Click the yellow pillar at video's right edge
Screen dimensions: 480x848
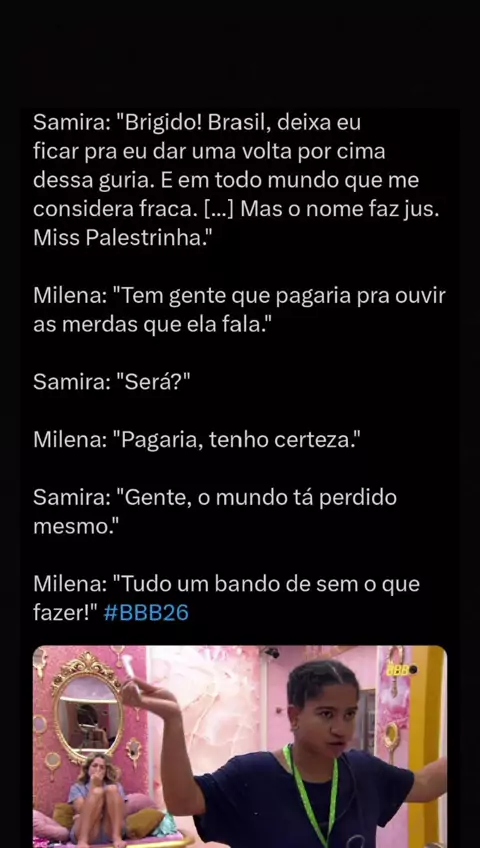coord(425,745)
